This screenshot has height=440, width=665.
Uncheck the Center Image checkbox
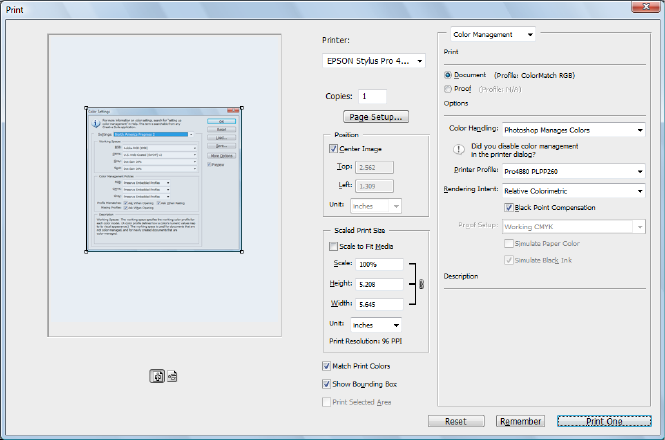[x=334, y=149]
